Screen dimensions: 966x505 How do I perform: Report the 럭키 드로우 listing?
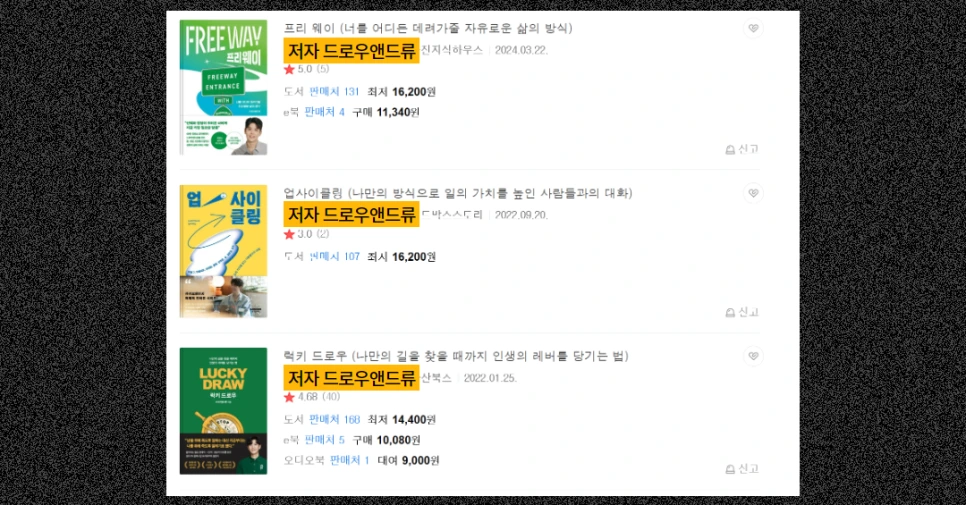[742, 469]
